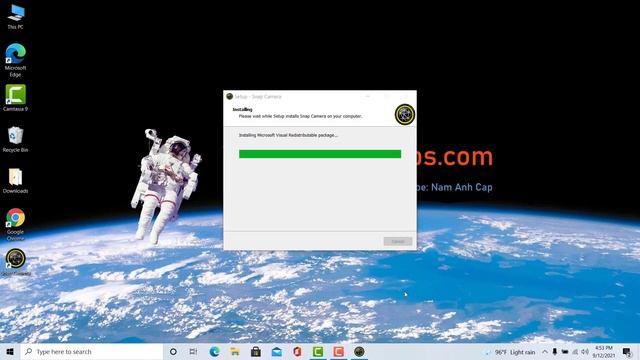Open network tray icon
Image resolution: width=640 pixels, height=360 pixels.
click(x=575, y=352)
